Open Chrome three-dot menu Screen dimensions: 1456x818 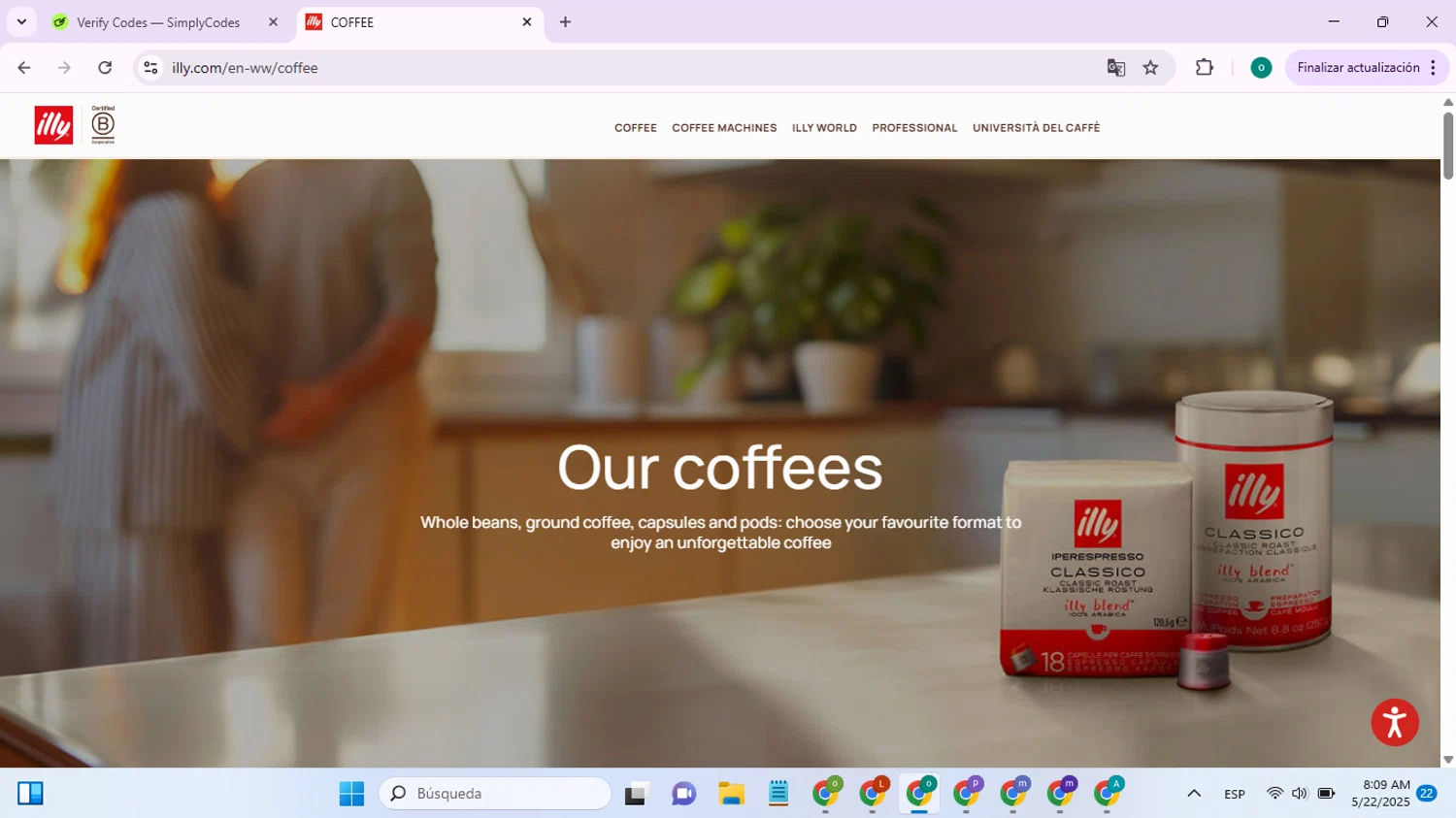[x=1434, y=68]
